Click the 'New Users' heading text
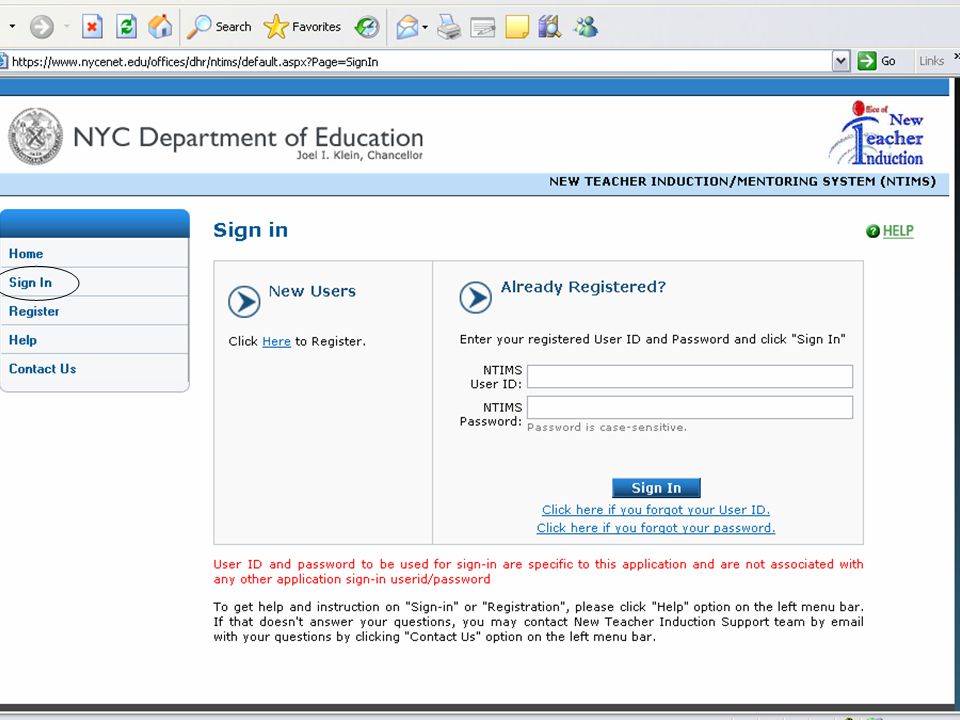 point(312,291)
